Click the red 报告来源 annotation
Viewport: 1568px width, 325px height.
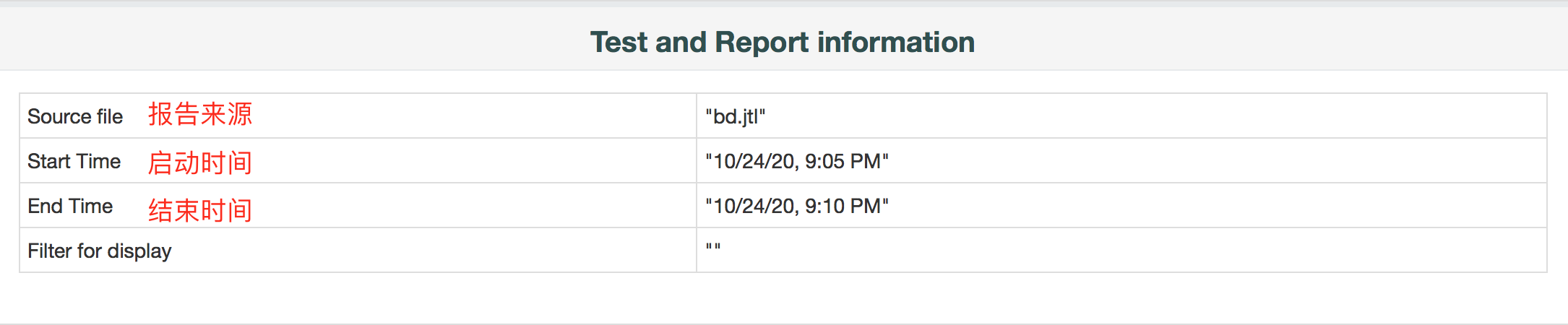(200, 114)
